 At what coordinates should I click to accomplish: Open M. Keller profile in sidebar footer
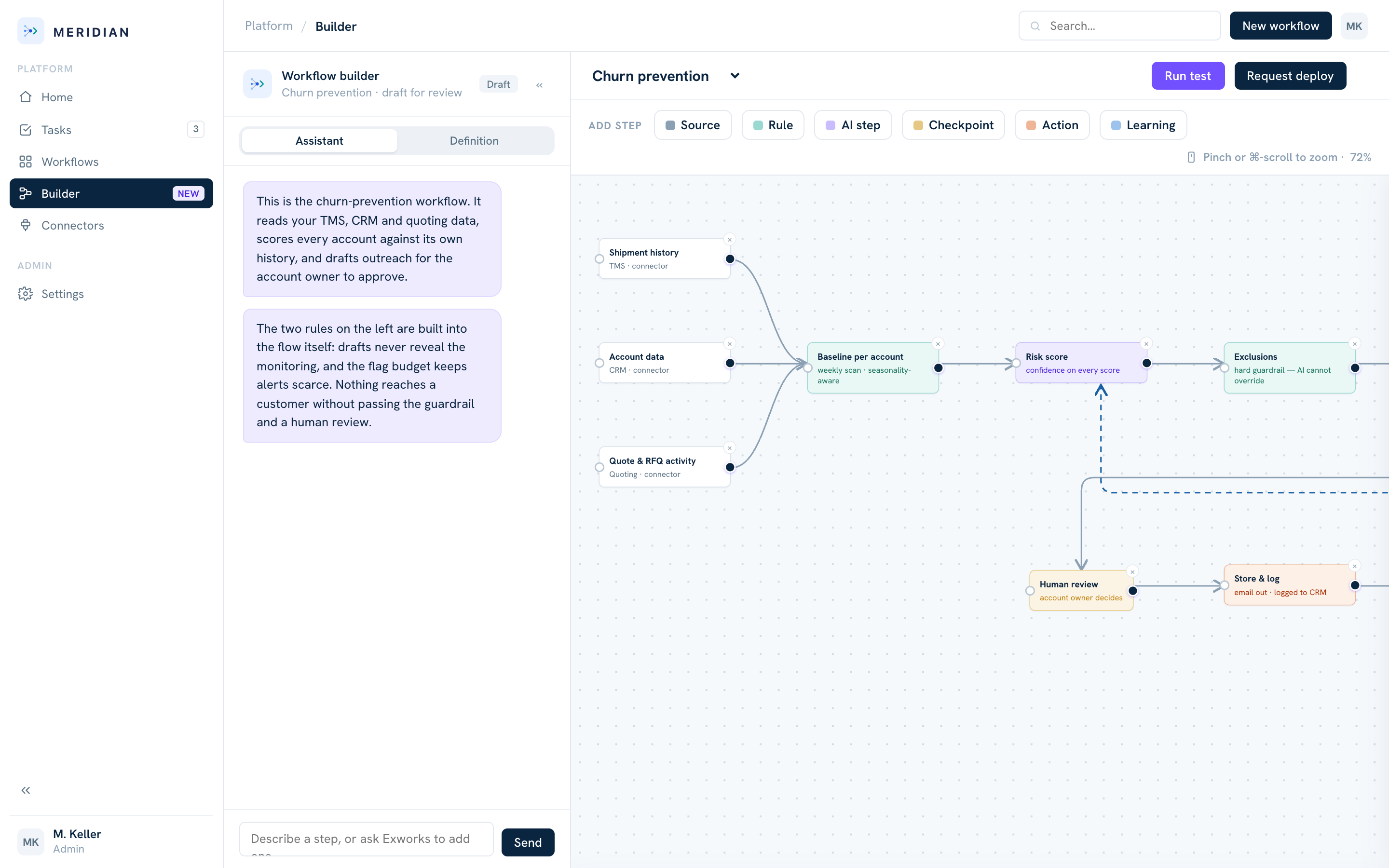click(x=111, y=841)
